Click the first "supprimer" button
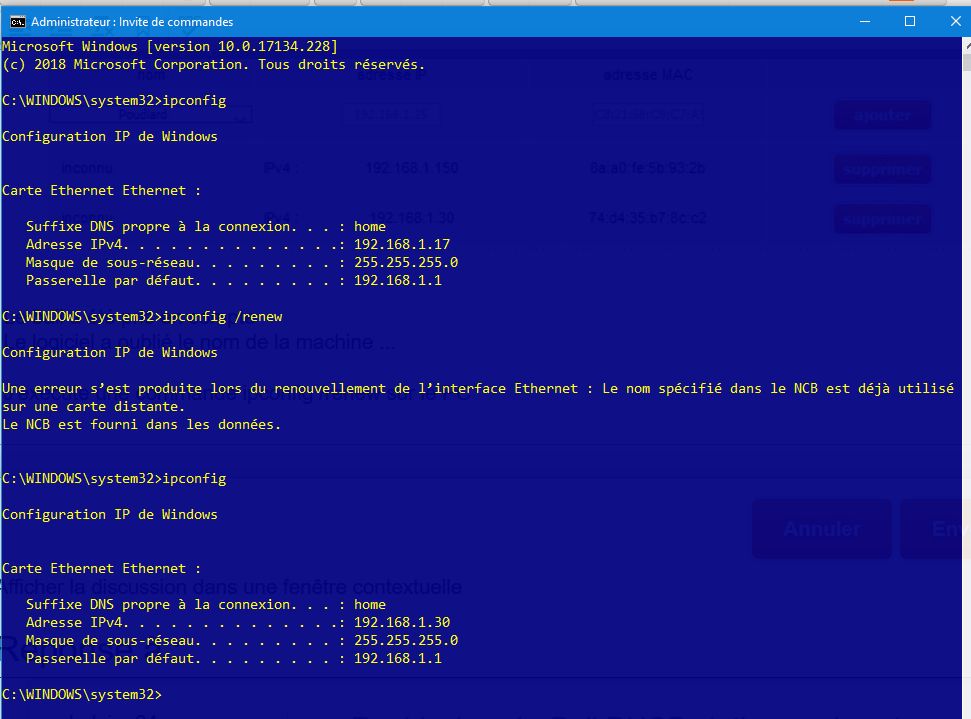Screen dimensions: 971x719 881,168
